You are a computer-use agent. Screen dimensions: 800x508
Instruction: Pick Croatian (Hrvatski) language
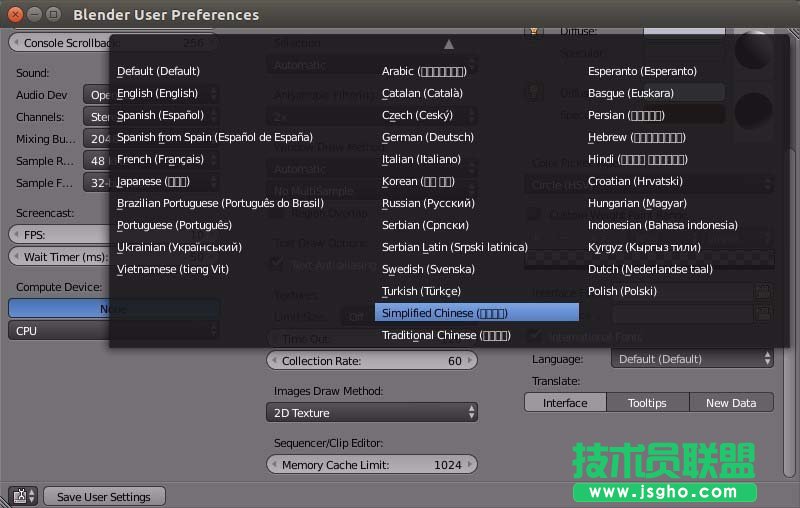click(635, 181)
